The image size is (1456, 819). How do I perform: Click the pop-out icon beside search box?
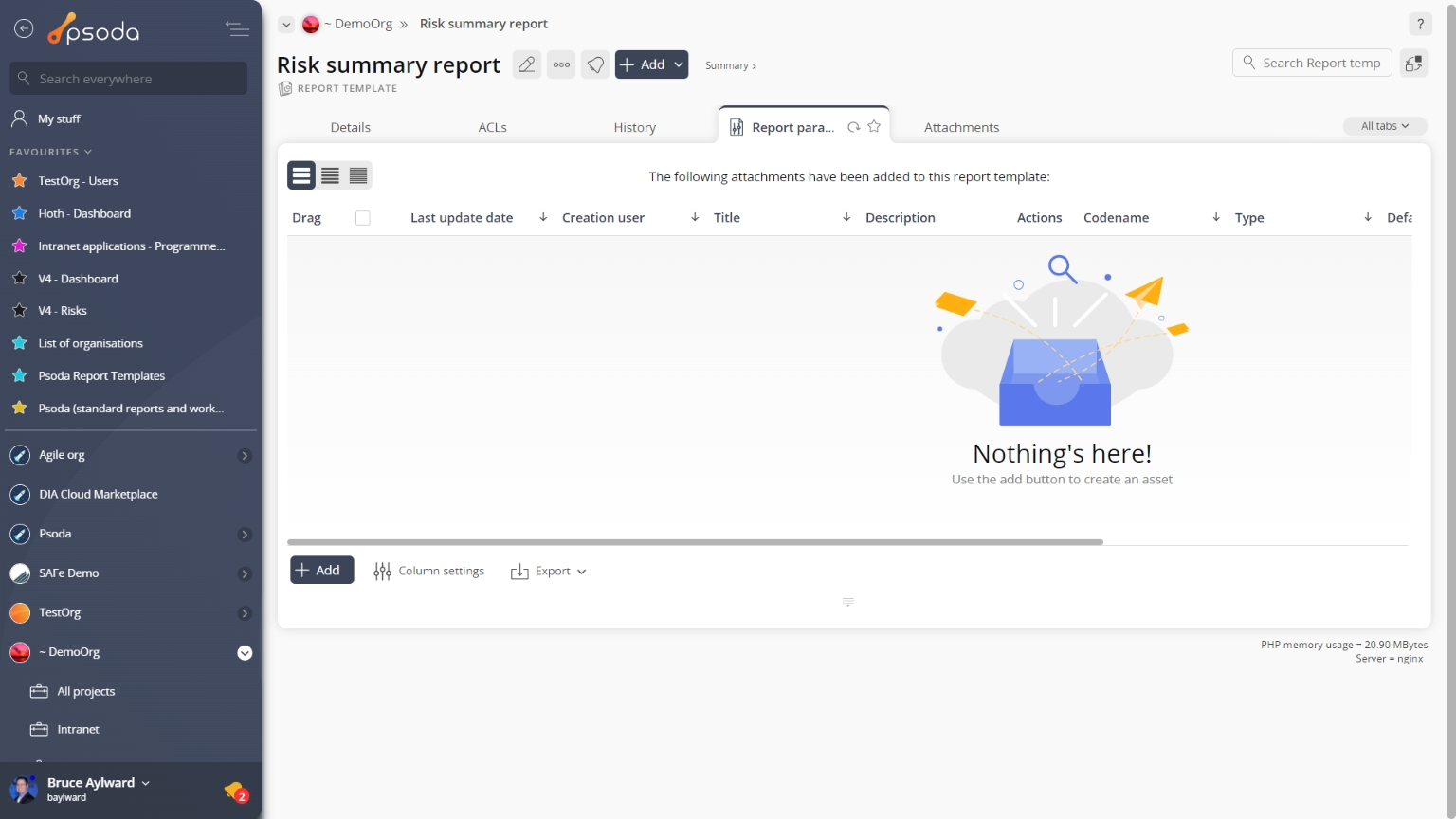[x=1413, y=64]
